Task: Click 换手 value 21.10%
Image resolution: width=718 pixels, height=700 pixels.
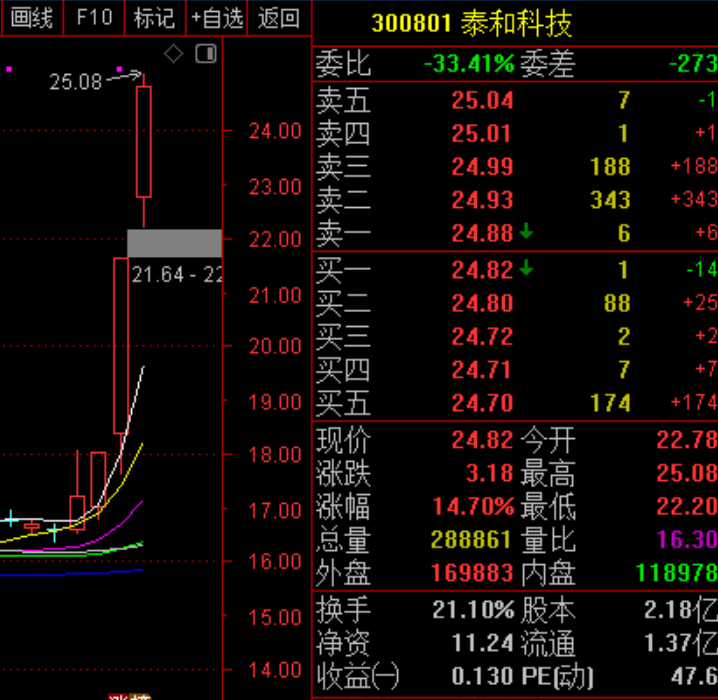Action: (x=473, y=610)
